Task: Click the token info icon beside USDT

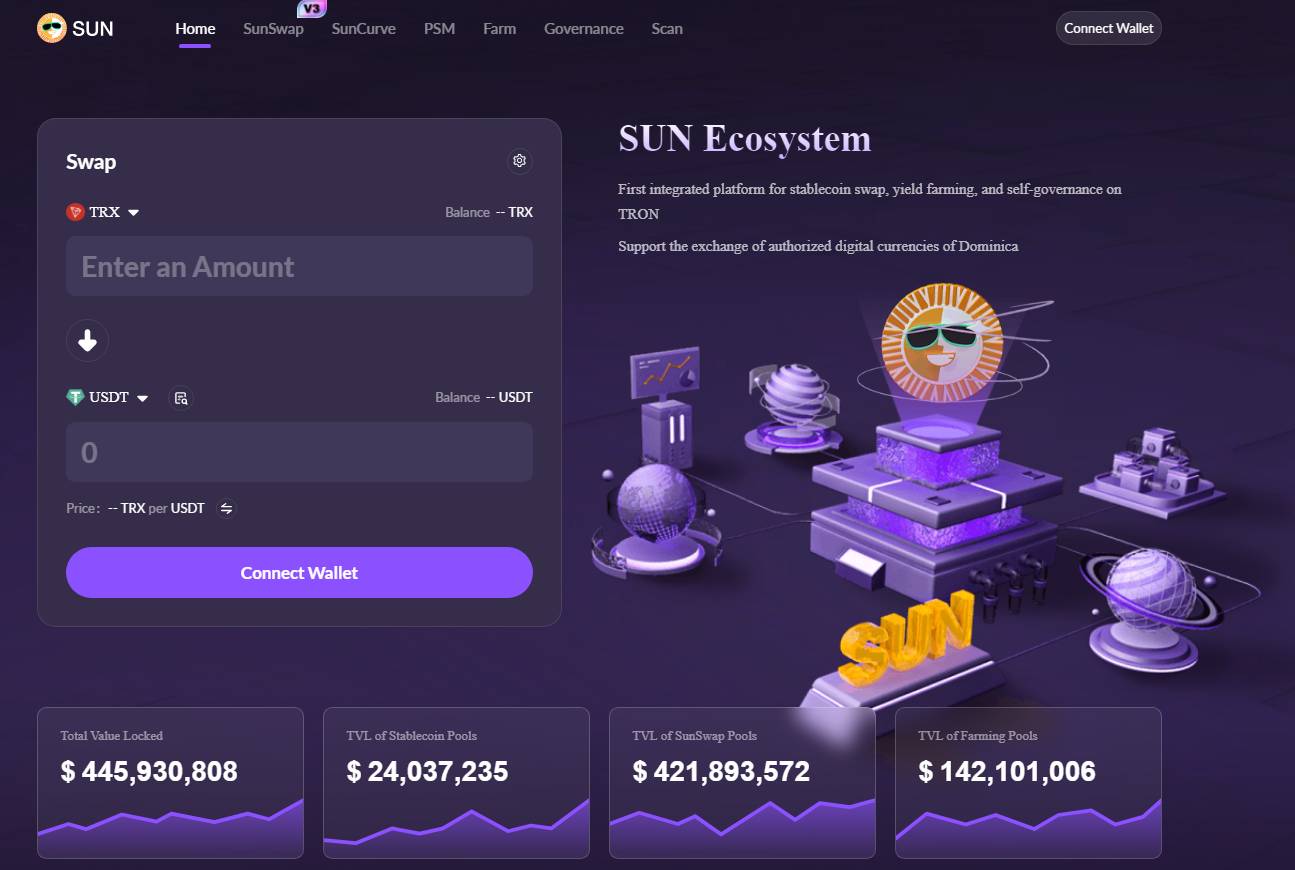Action: [x=181, y=398]
